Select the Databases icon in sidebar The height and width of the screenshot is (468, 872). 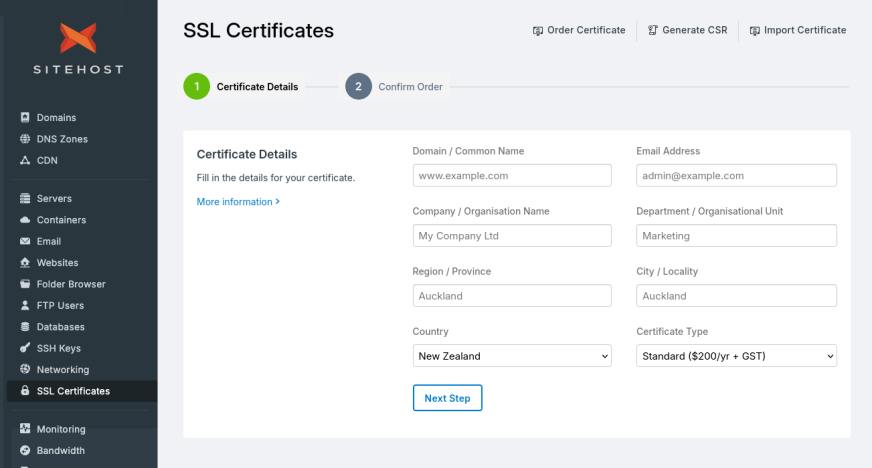coord(25,327)
